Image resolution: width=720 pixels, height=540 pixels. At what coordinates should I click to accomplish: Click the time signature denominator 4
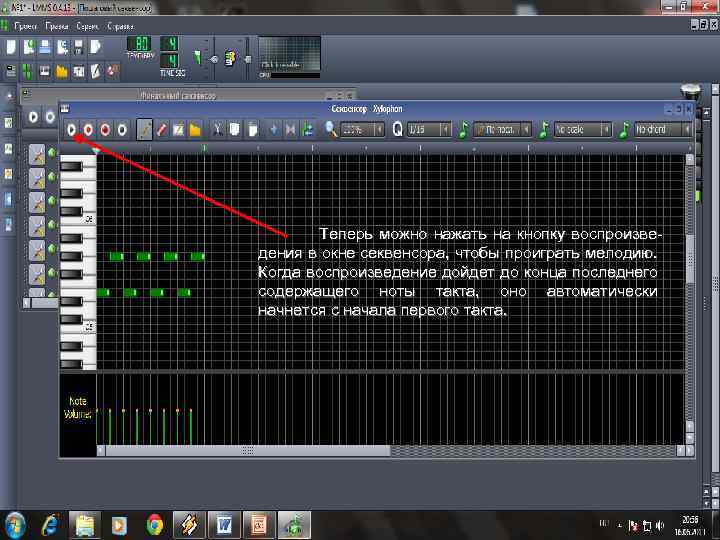point(170,60)
